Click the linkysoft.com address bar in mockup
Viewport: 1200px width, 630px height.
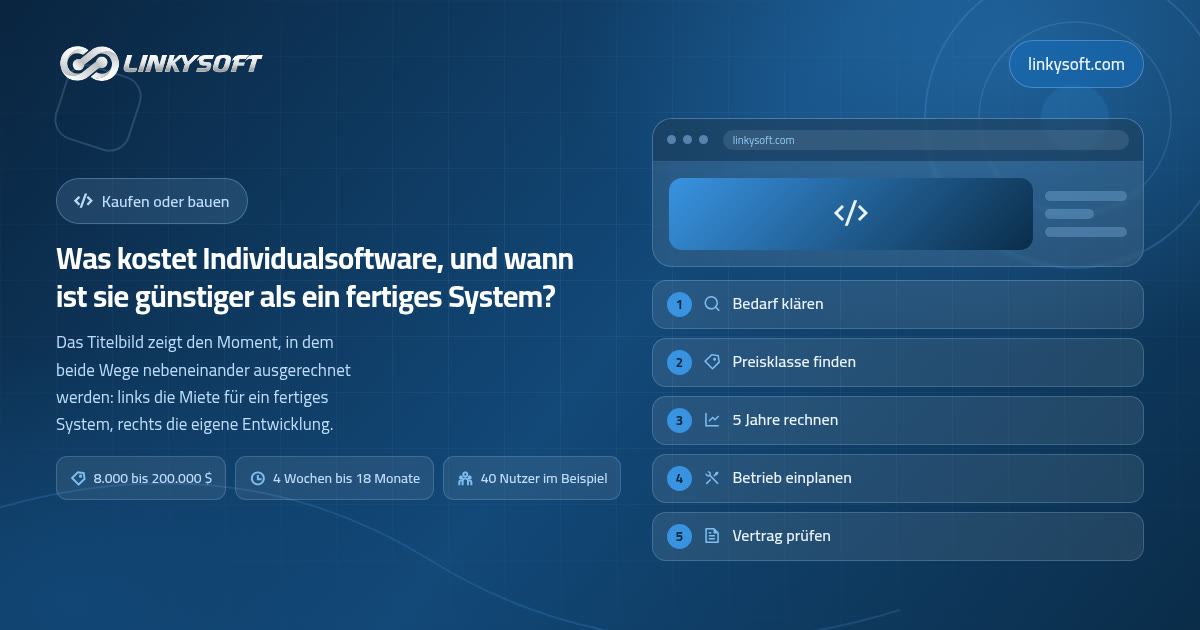(926, 140)
